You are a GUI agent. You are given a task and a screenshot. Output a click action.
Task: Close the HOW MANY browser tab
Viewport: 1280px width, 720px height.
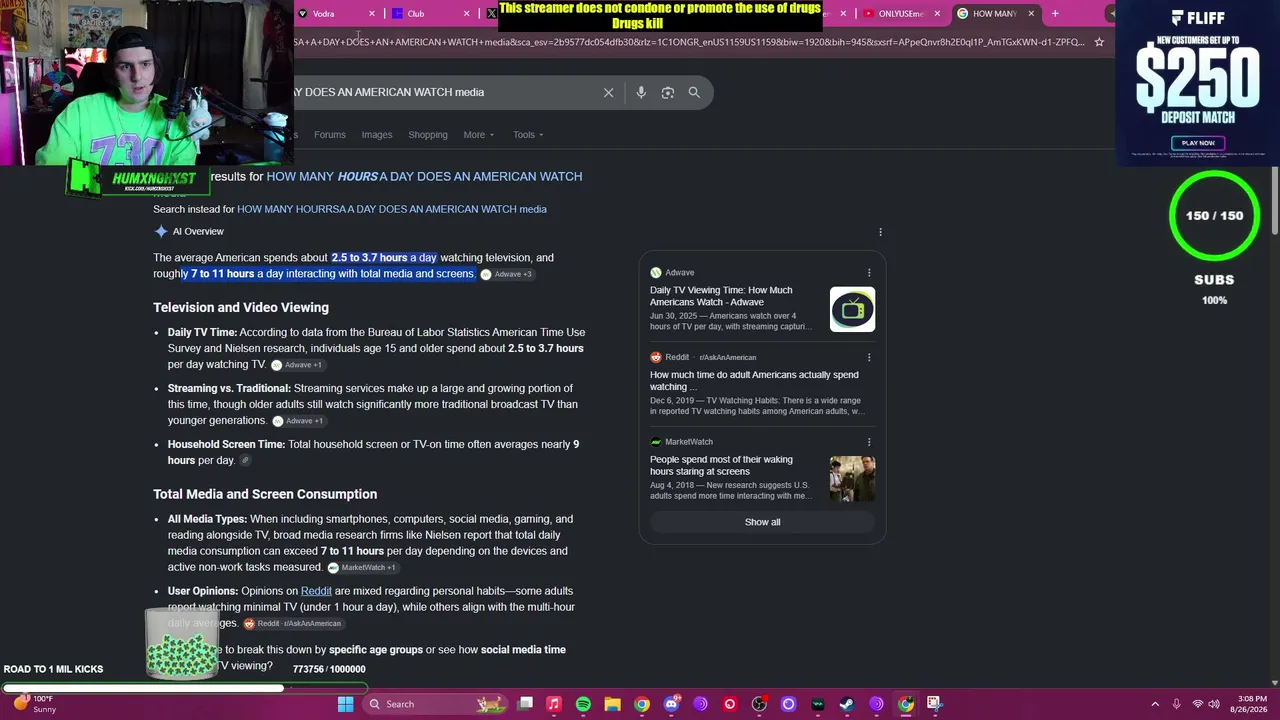1031,14
